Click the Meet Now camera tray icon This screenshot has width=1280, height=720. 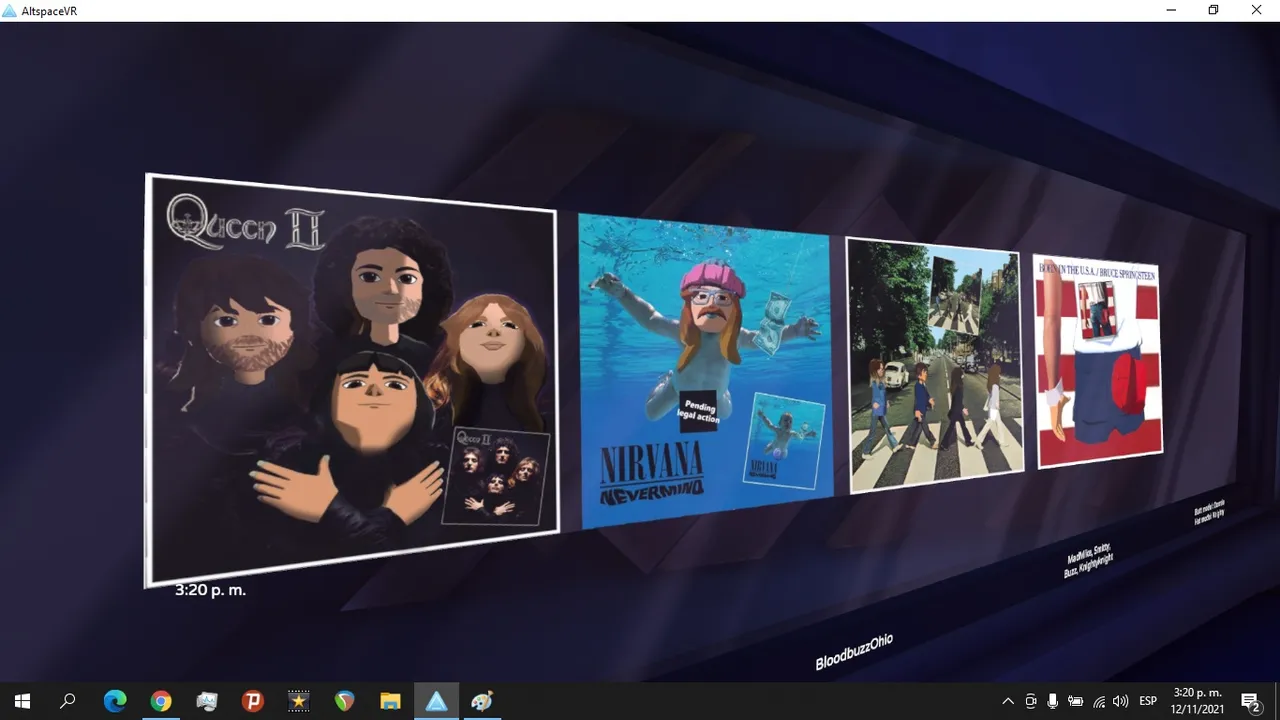1031,701
